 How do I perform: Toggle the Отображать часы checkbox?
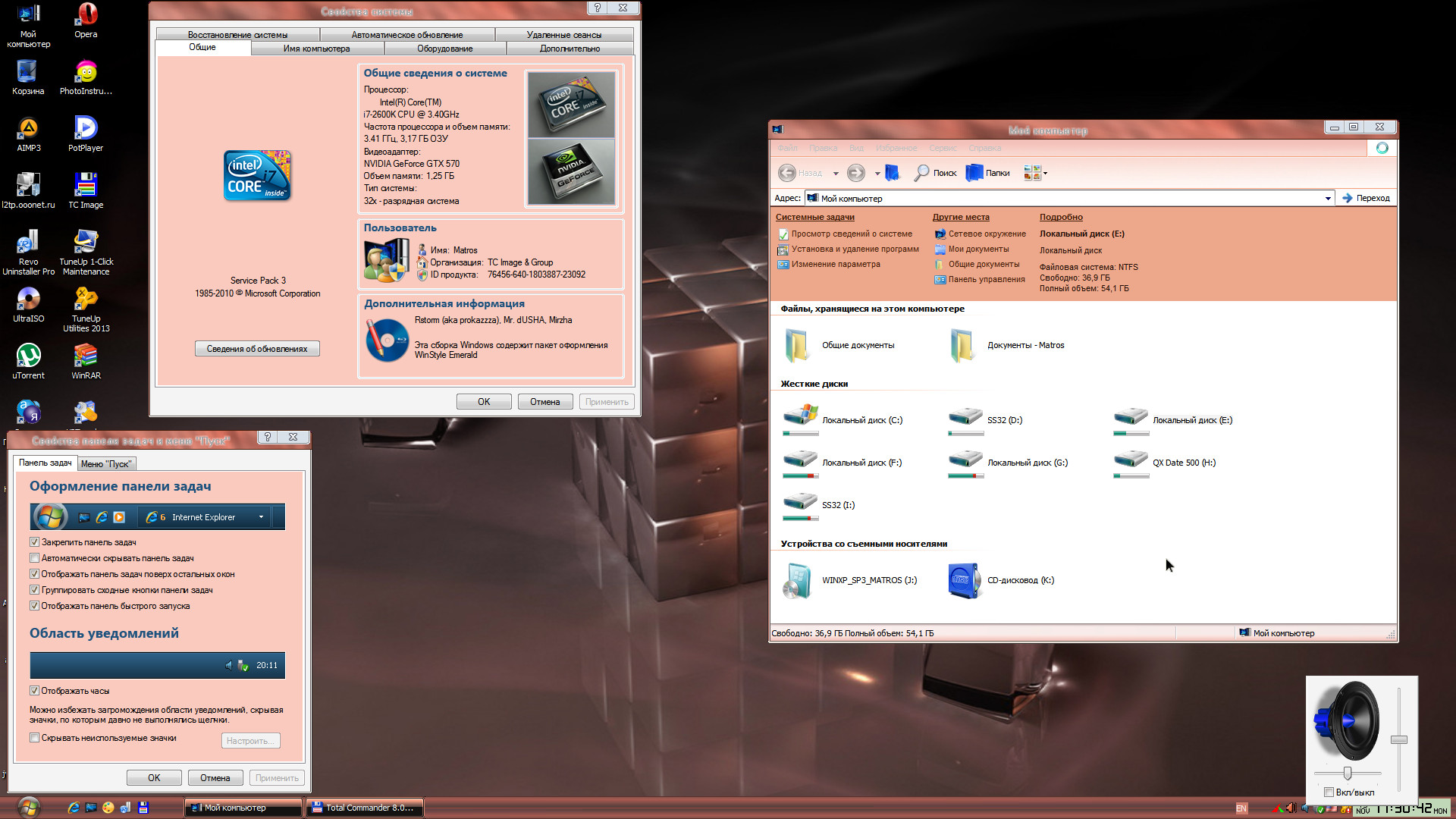pyautogui.click(x=34, y=691)
